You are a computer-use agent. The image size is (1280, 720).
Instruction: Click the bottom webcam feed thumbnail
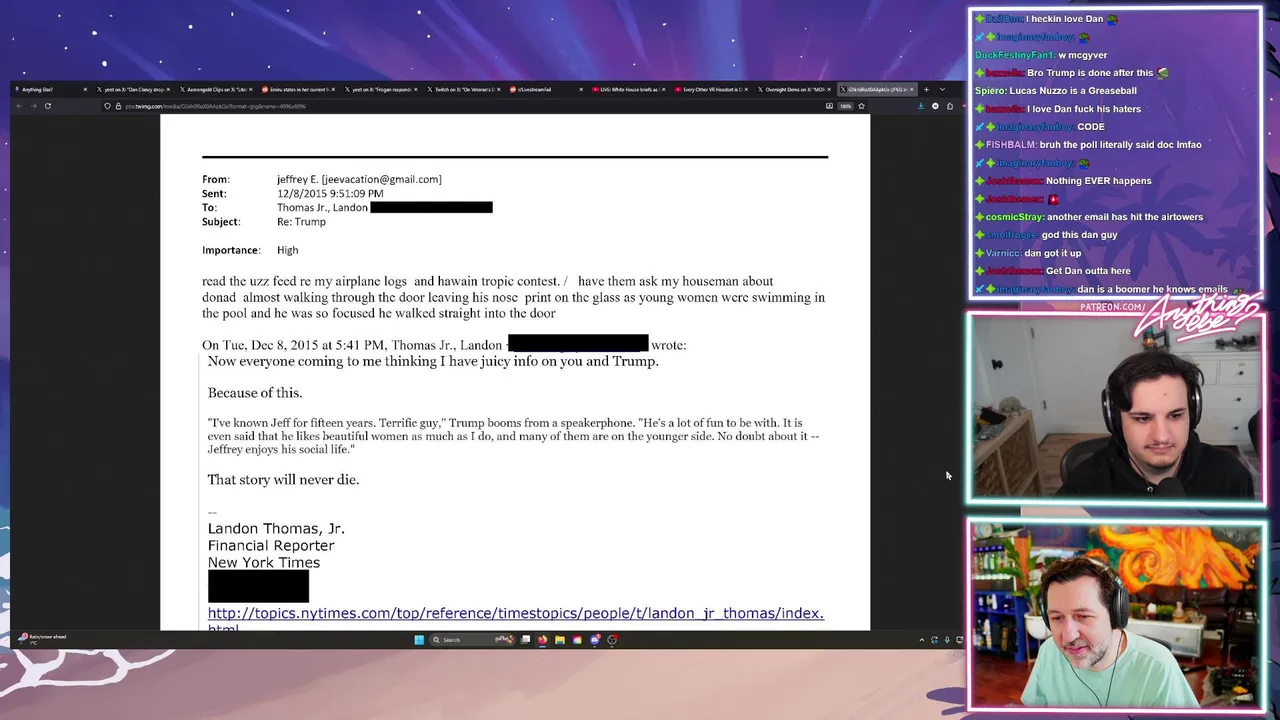point(1115,614)
